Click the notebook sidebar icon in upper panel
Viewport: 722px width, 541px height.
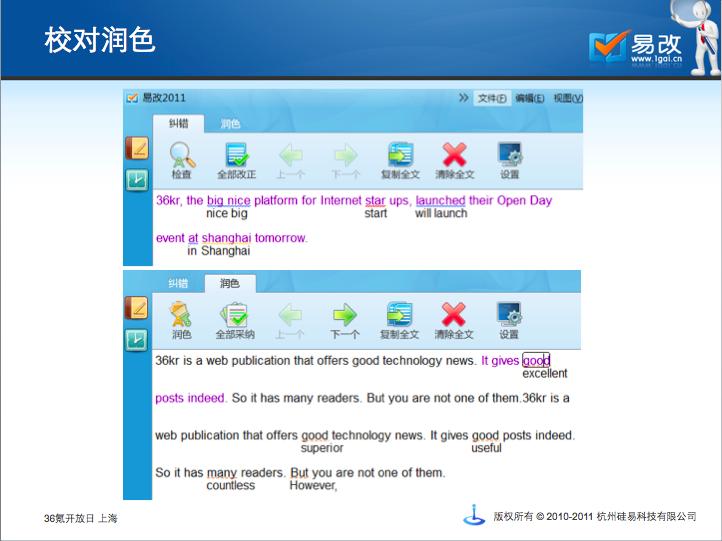coord(137,148)
